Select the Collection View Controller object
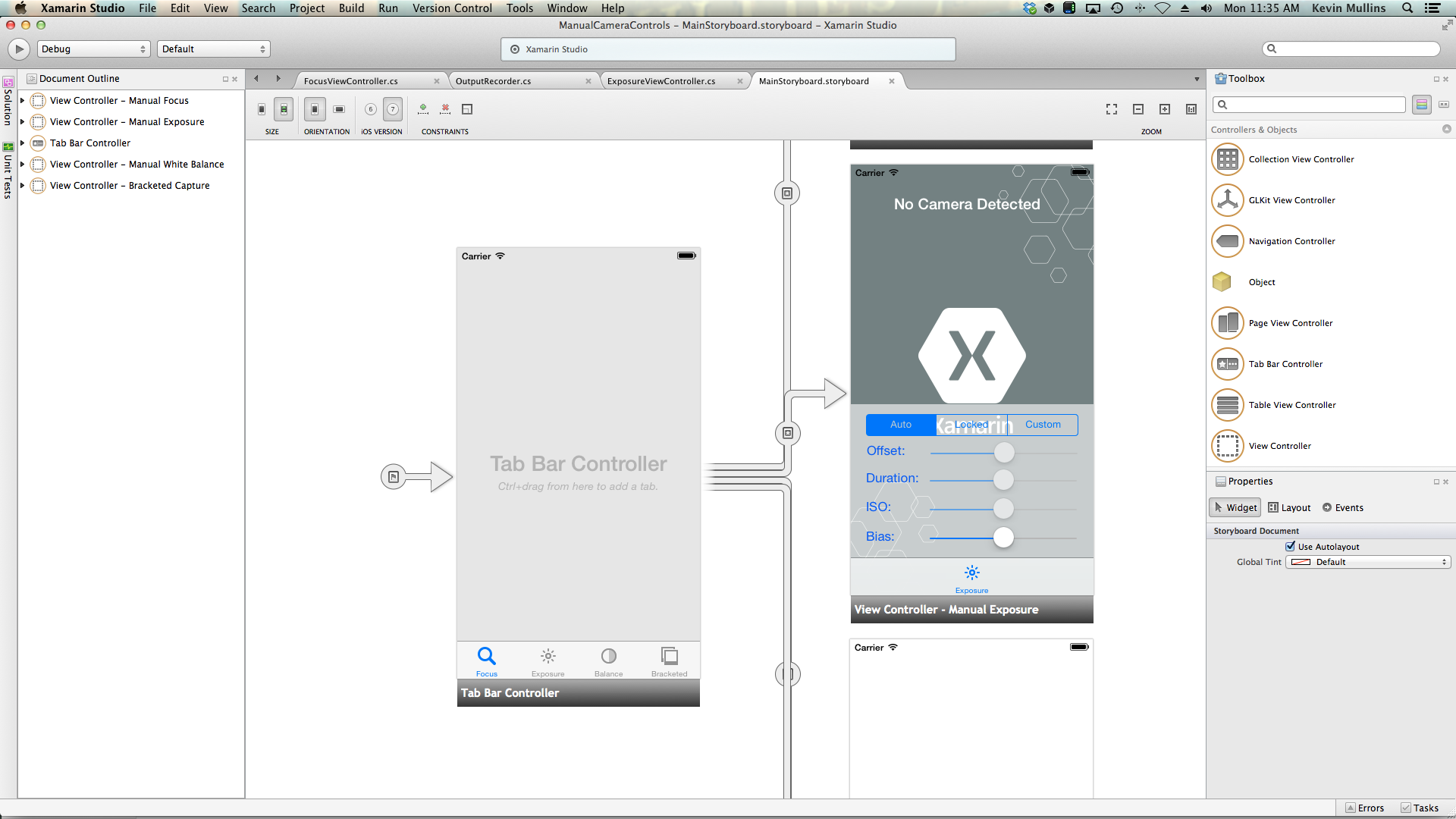Image resolution: width=1456 pixels, height=819 pixels. pos(1301,159)
